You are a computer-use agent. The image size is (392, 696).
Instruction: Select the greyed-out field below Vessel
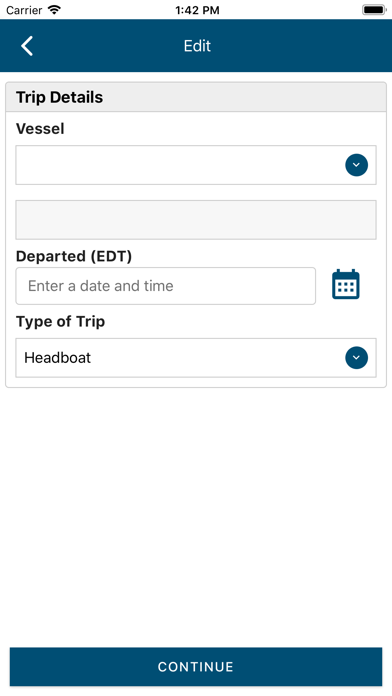click(x=196, y=220)
